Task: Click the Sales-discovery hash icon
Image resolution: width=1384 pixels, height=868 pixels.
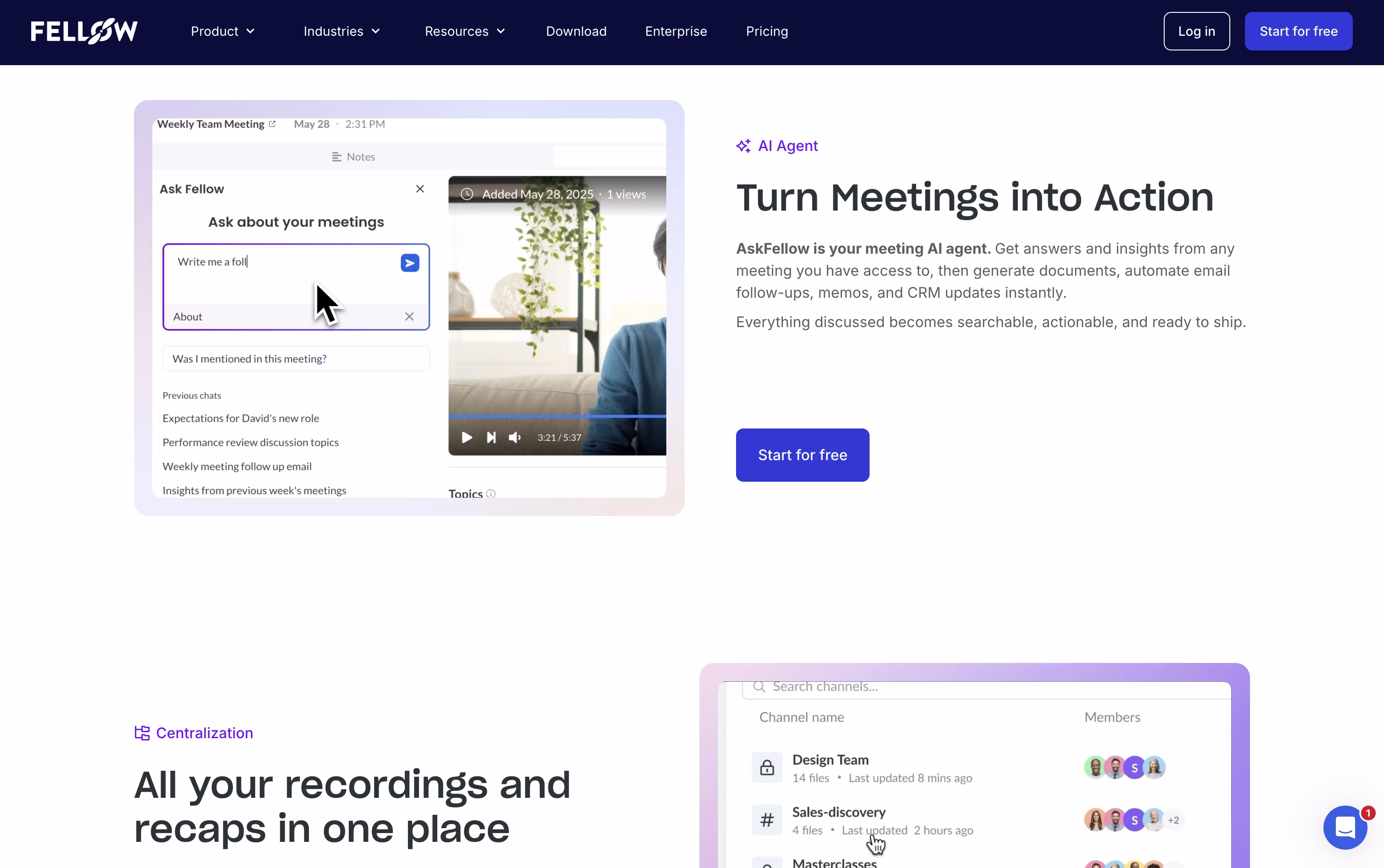Action: click(766, 820)
